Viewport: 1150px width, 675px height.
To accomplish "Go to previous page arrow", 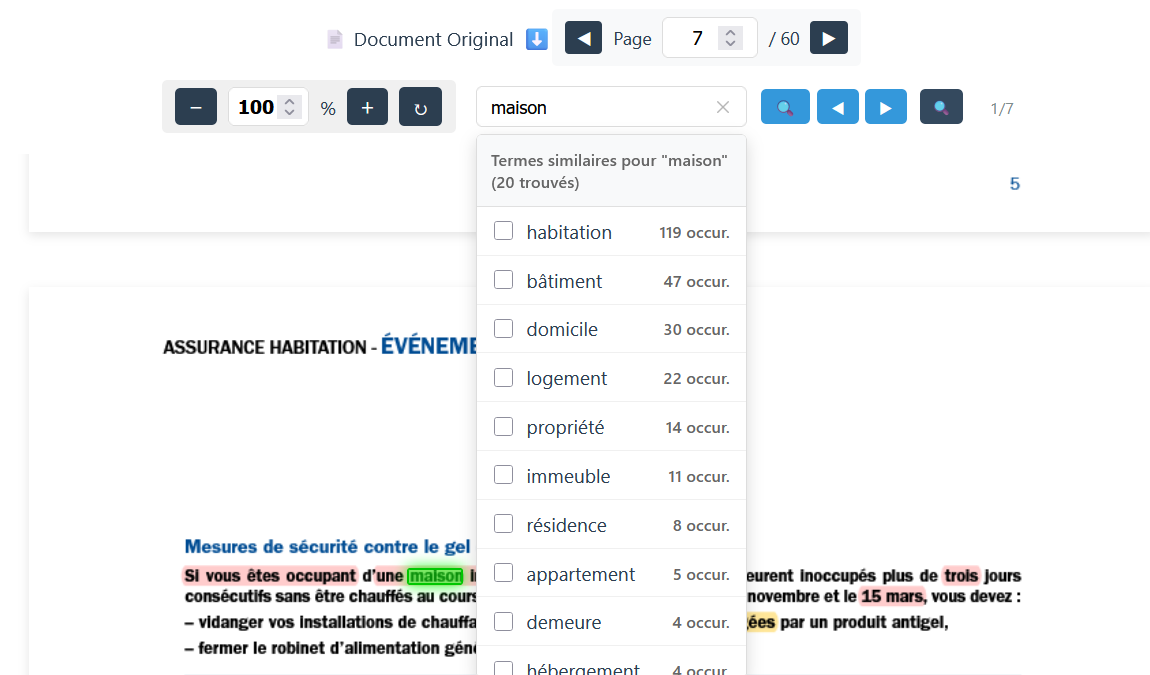I will coord(583,39).
